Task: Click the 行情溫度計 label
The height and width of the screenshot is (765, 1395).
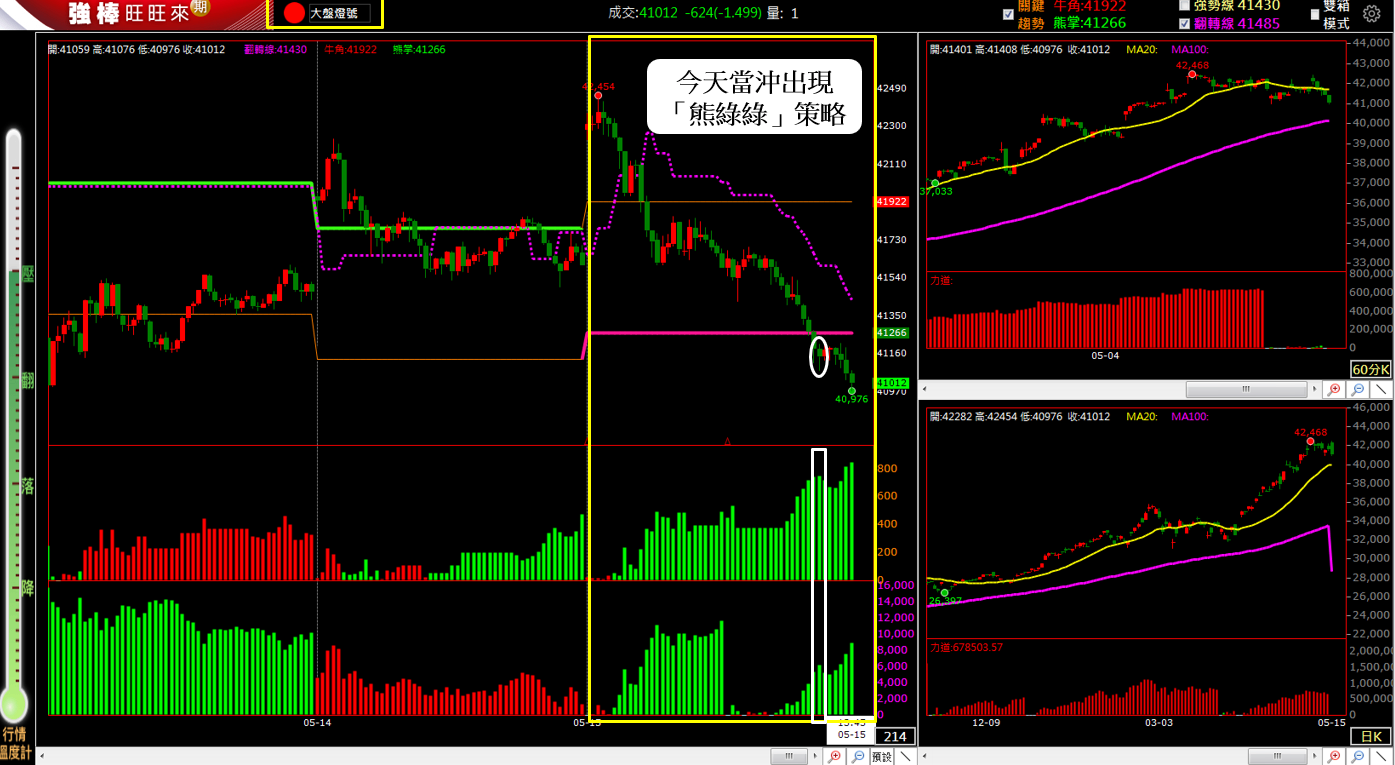Action: coord(14,741)
